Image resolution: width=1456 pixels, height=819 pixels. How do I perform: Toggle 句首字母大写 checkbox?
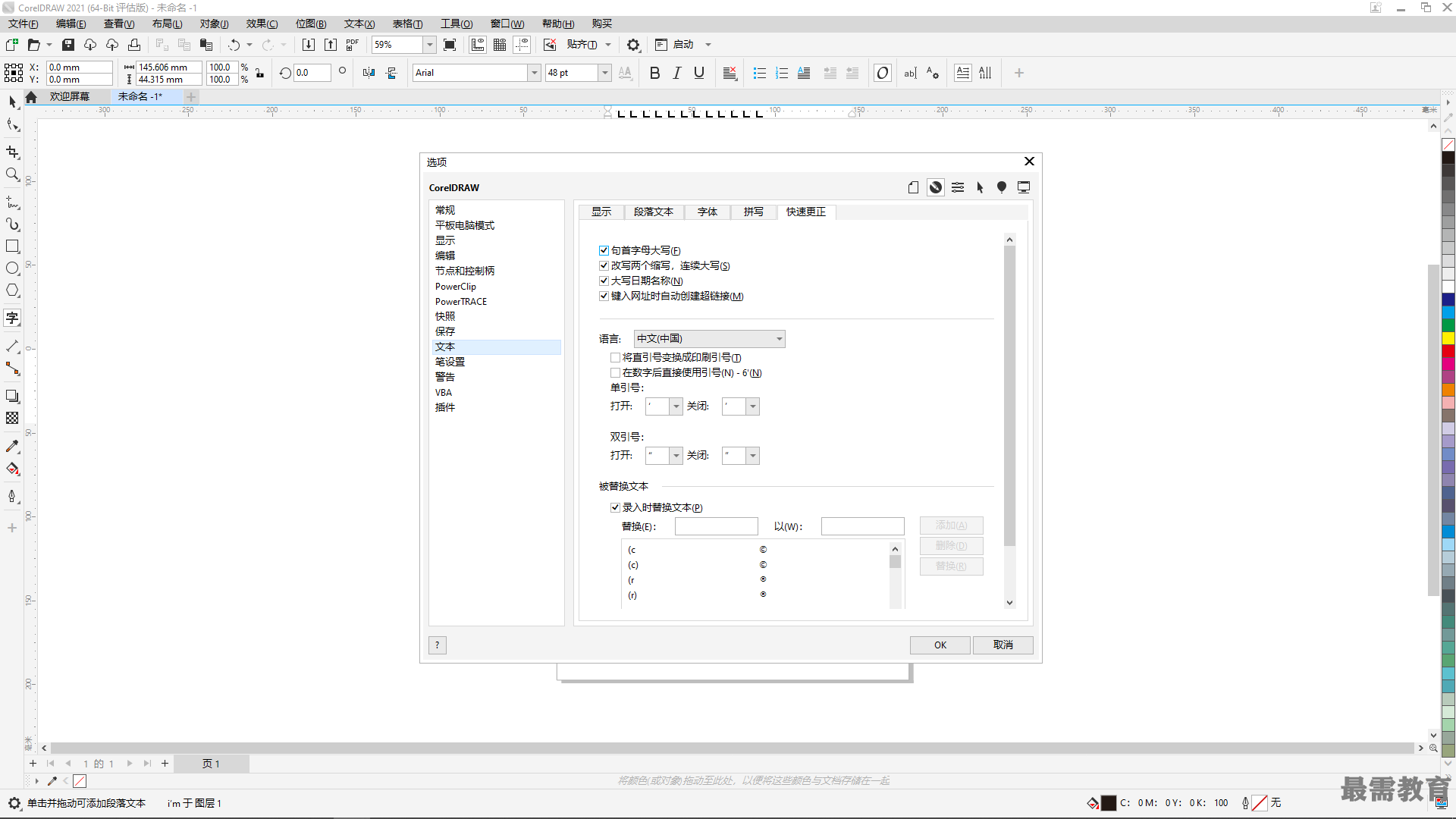604,250
